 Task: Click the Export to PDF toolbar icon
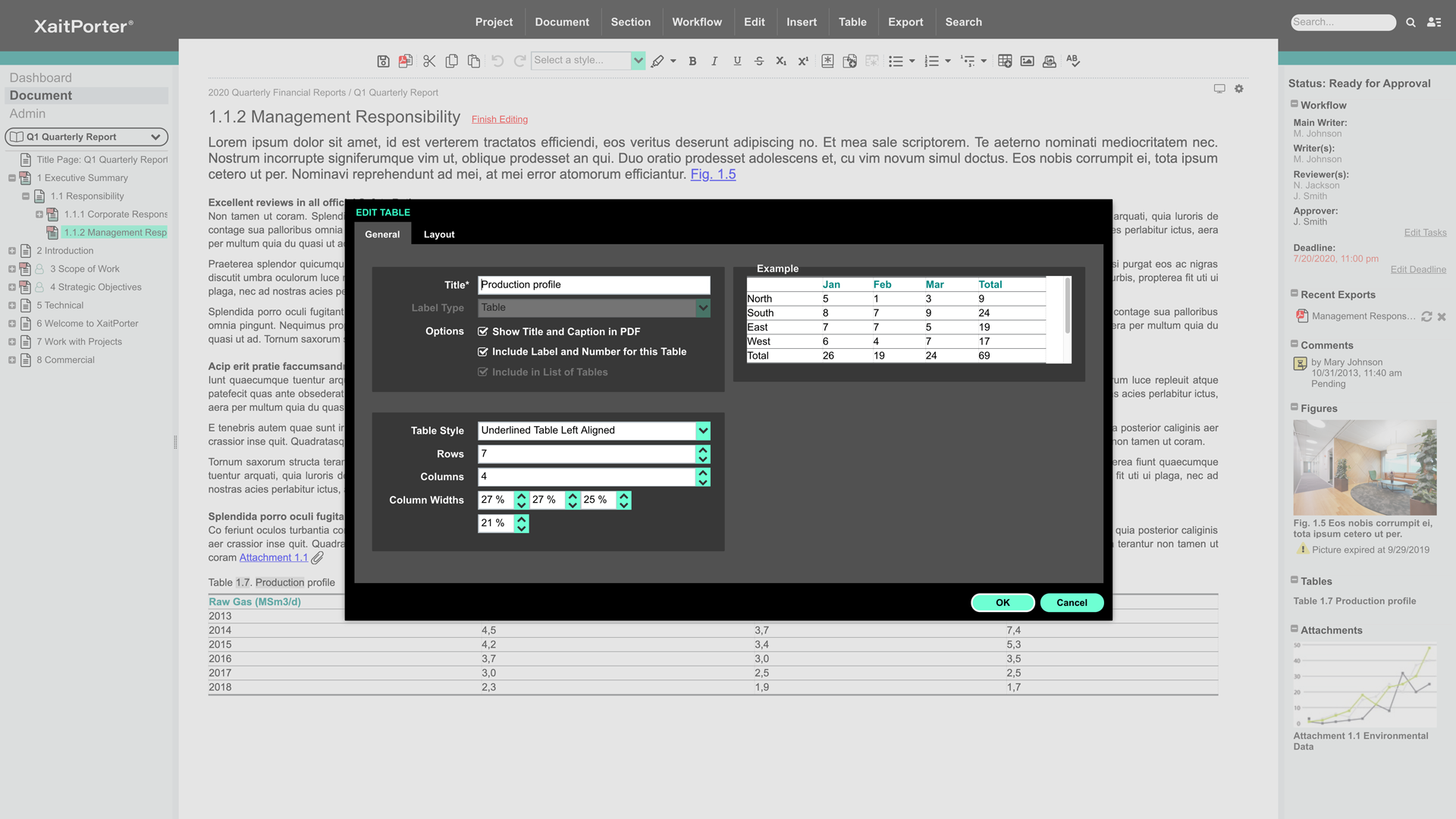(406, 61)
